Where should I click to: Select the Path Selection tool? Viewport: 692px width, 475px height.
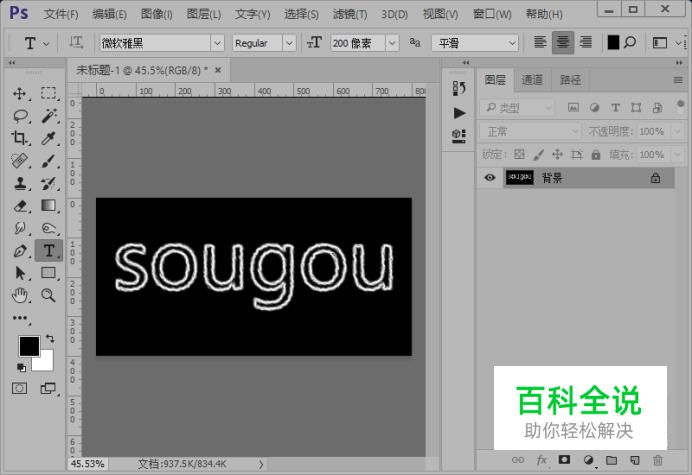click(x=19, y=273)
